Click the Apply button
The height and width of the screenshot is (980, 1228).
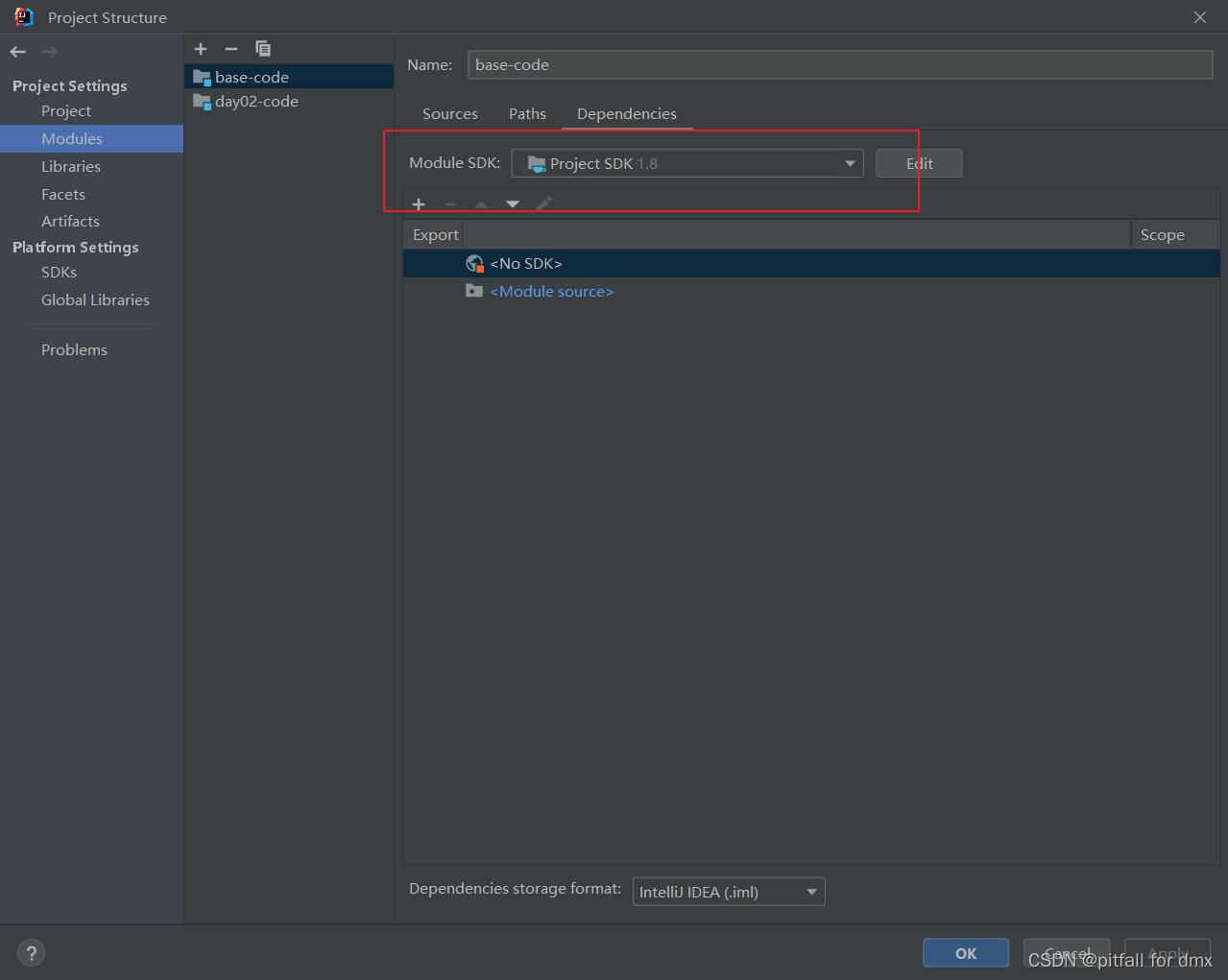(1168, 953)
